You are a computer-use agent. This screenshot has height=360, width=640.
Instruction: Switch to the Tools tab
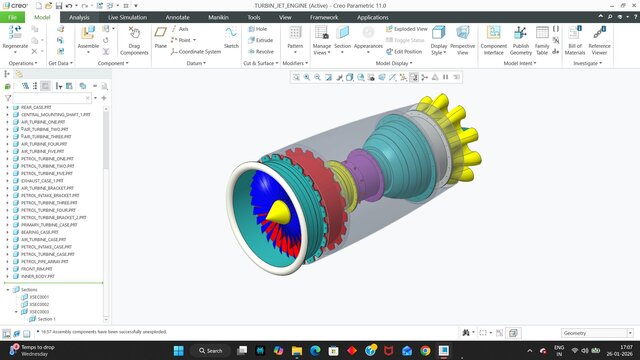click(x=253, y=17)
